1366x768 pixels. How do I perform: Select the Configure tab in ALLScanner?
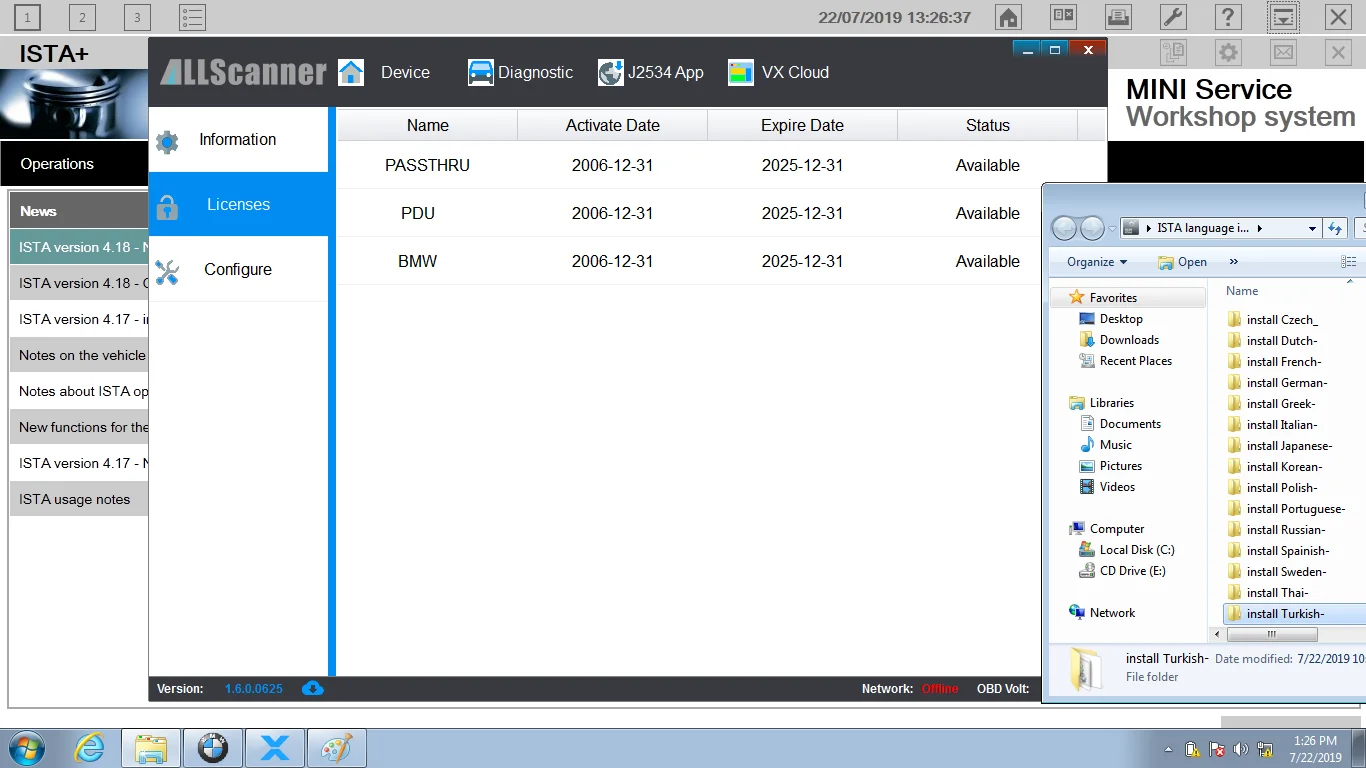(238, 269)
